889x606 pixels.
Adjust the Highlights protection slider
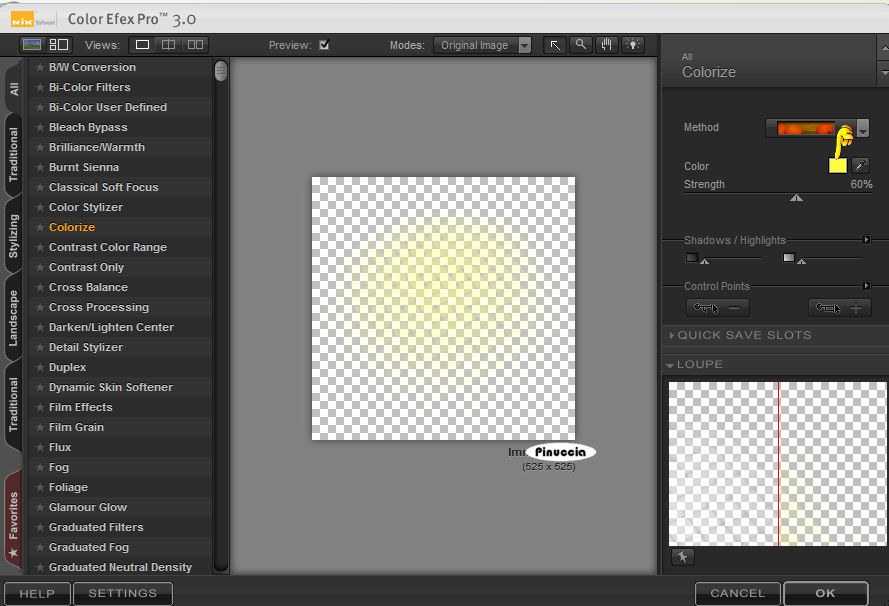point(801,261)
